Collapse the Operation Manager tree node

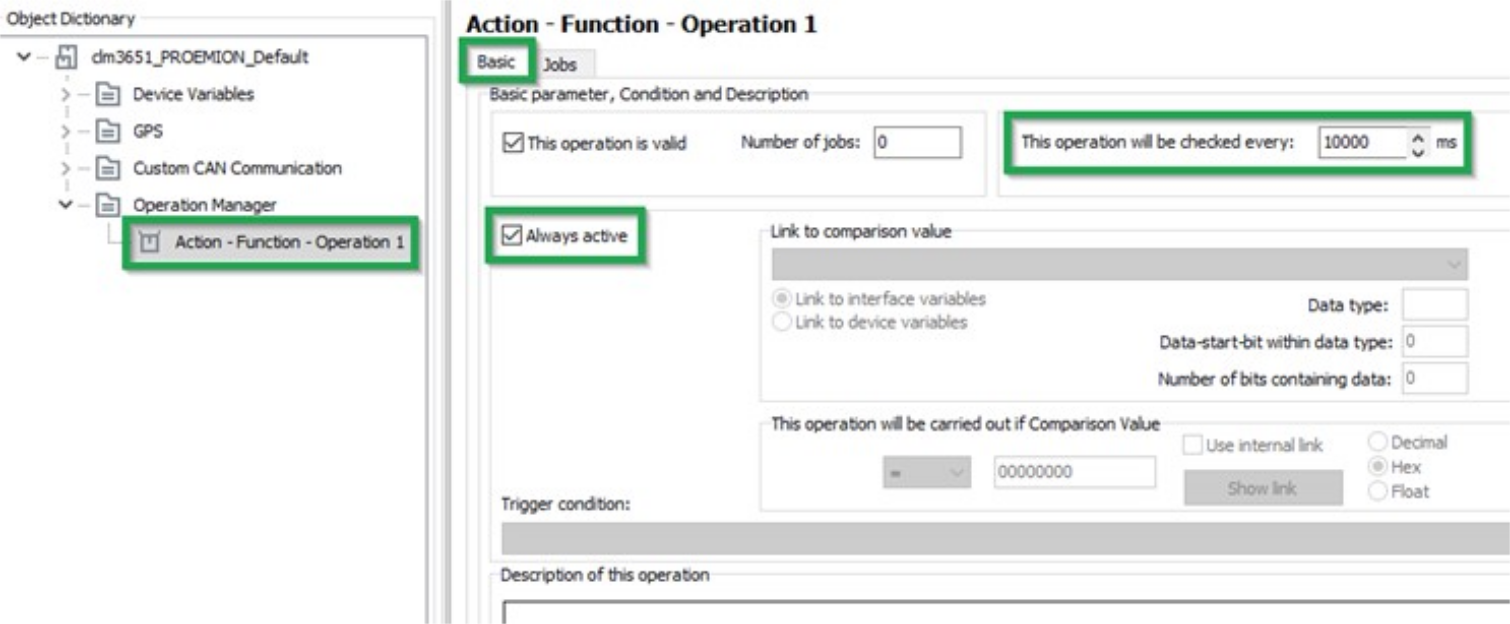click(67, 205)
